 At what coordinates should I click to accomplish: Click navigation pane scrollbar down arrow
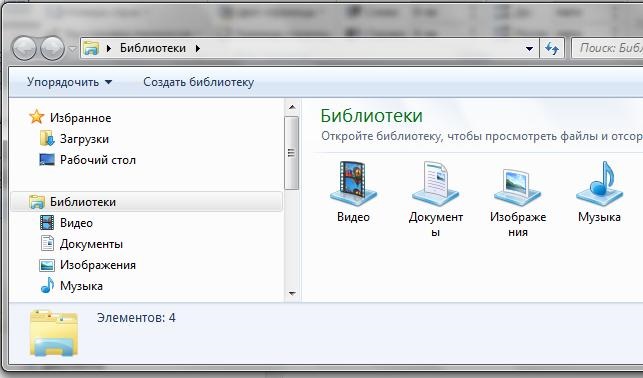[x=292, y=294]
